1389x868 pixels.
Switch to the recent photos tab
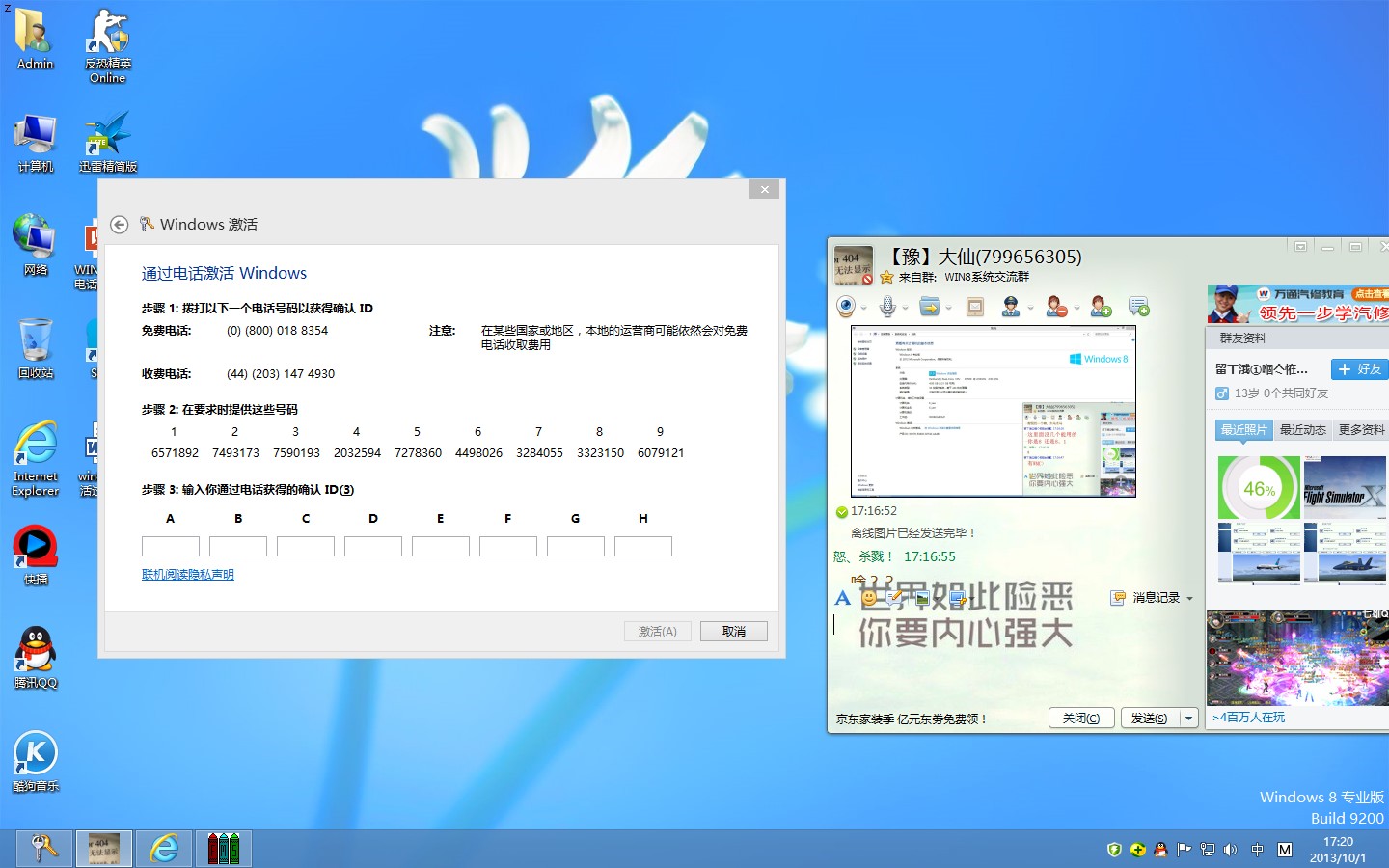[x=1243, y=430]
